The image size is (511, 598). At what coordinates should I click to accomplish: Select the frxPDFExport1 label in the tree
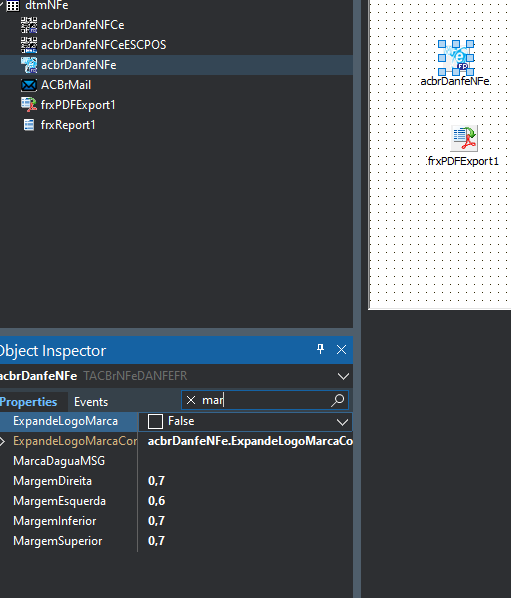click(78, 105)
